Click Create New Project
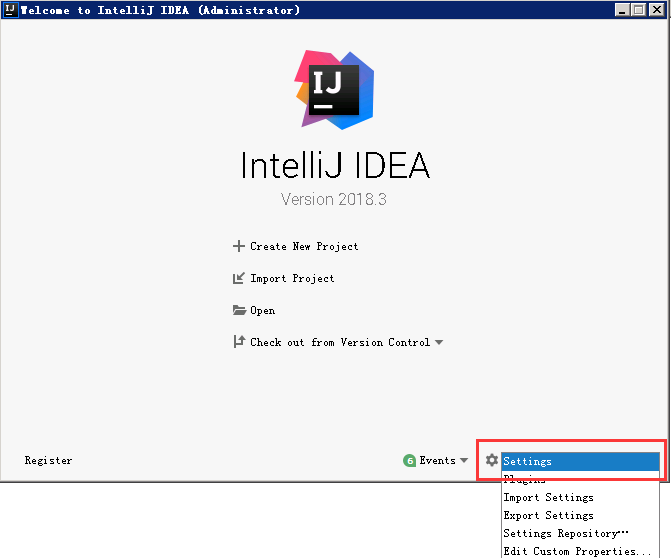The image size is (671, 558). click(304, 246)
